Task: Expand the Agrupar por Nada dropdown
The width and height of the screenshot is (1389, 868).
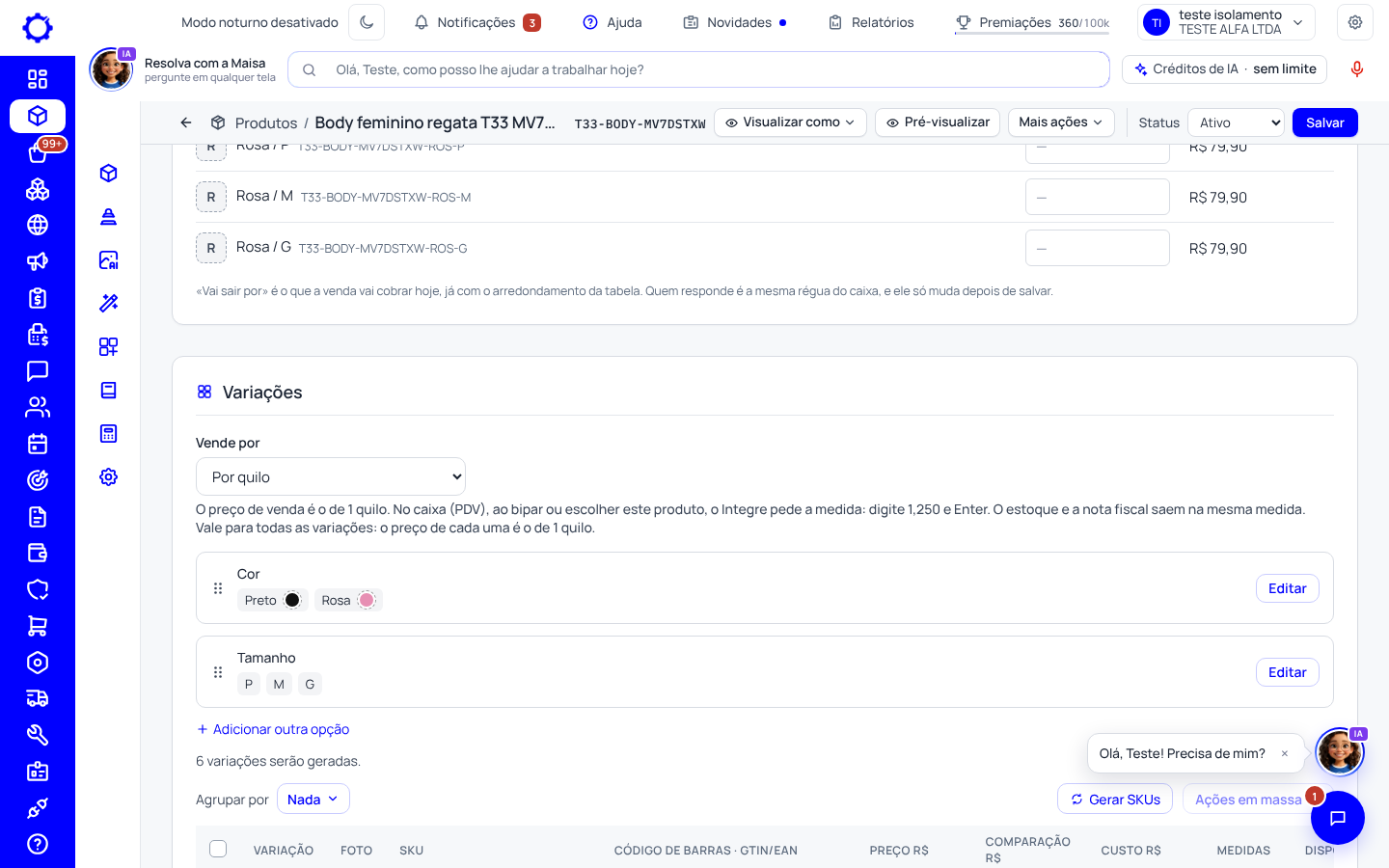Action: click(x=313, y=799)
